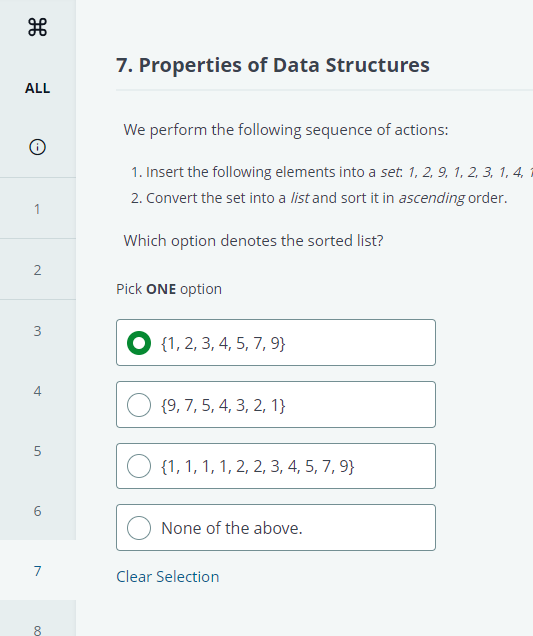This screenshot has height=636, width=533.
Task: Select current question 7 in sidebar
Action: [x=37, y=571]
